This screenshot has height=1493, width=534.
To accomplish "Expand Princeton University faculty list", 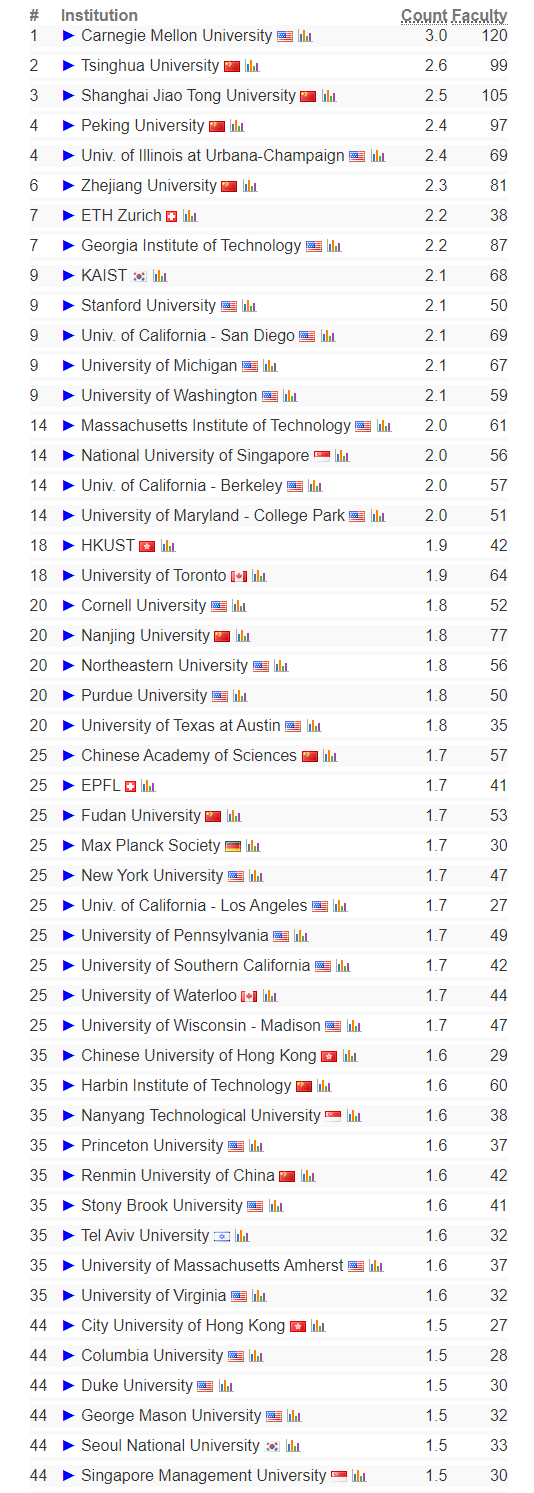I will [69, 1145].
